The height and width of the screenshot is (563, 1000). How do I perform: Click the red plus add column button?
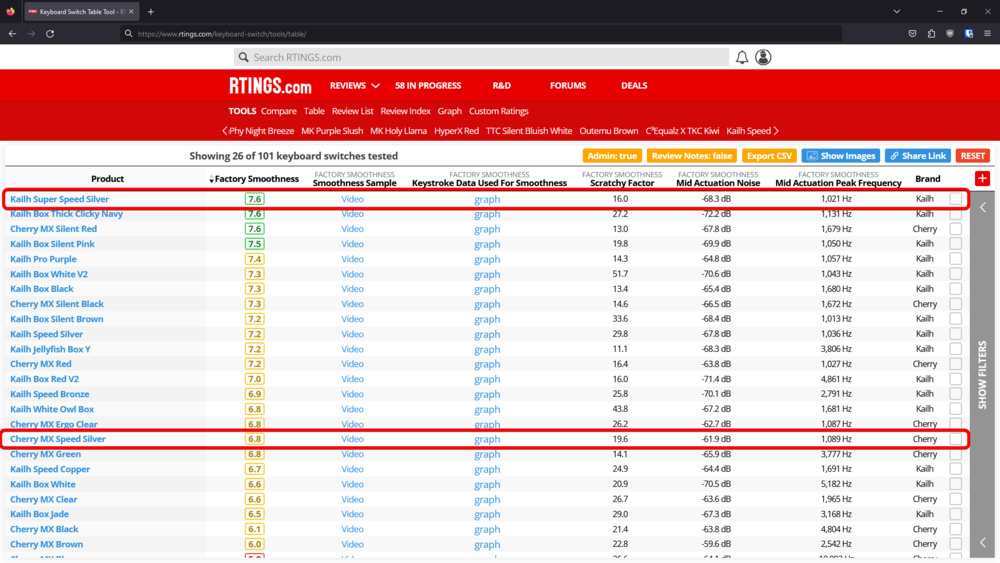click(982, 178)
